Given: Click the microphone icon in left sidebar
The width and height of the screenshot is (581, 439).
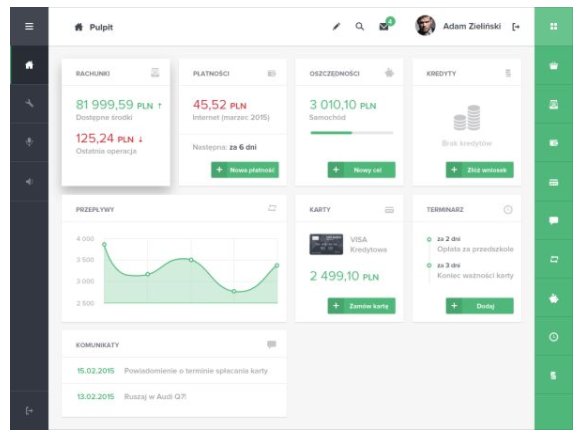Looking at the screenshot, I should tap(29, 142).
